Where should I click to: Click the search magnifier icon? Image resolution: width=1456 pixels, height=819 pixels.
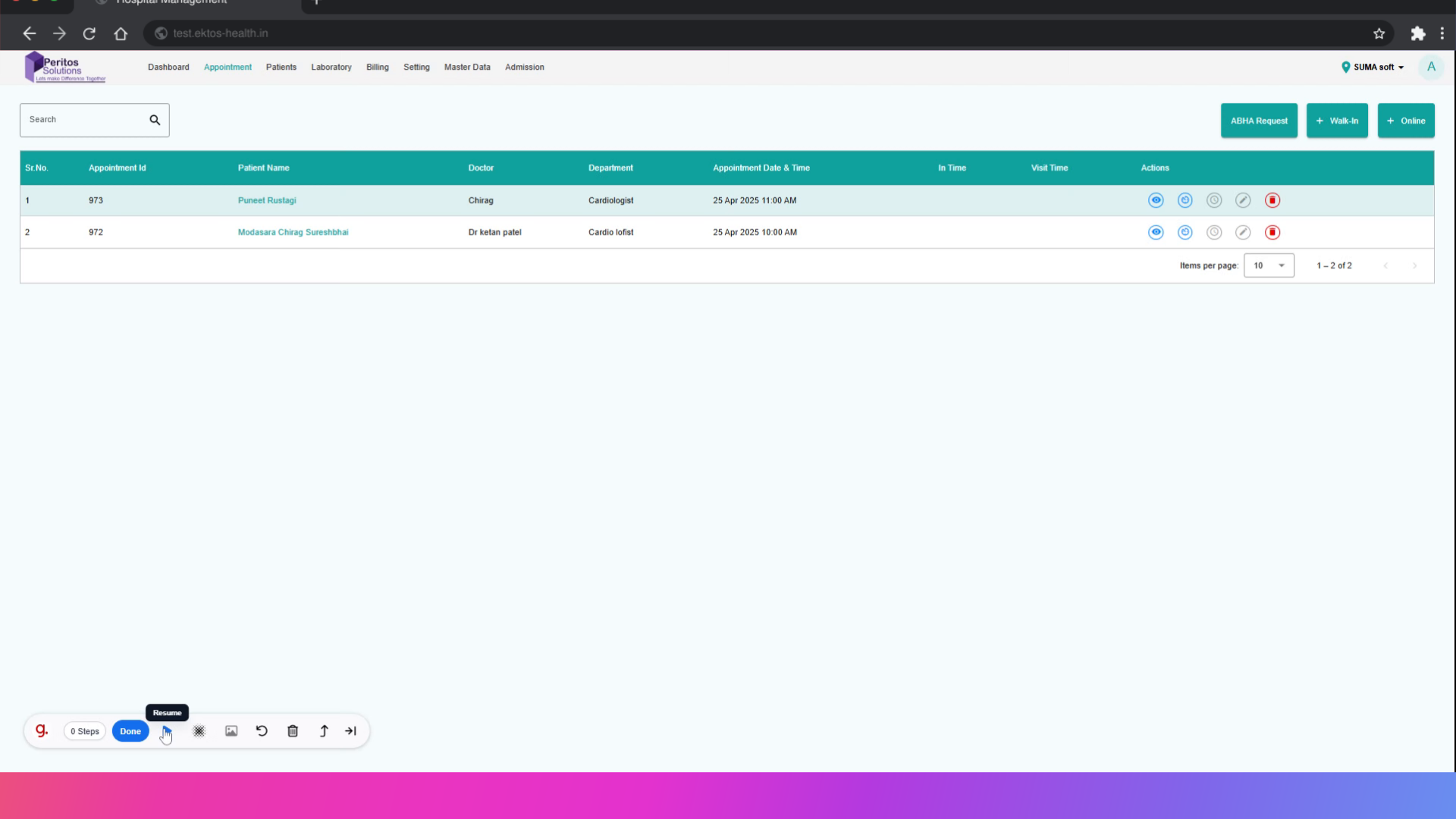point(155,120)
